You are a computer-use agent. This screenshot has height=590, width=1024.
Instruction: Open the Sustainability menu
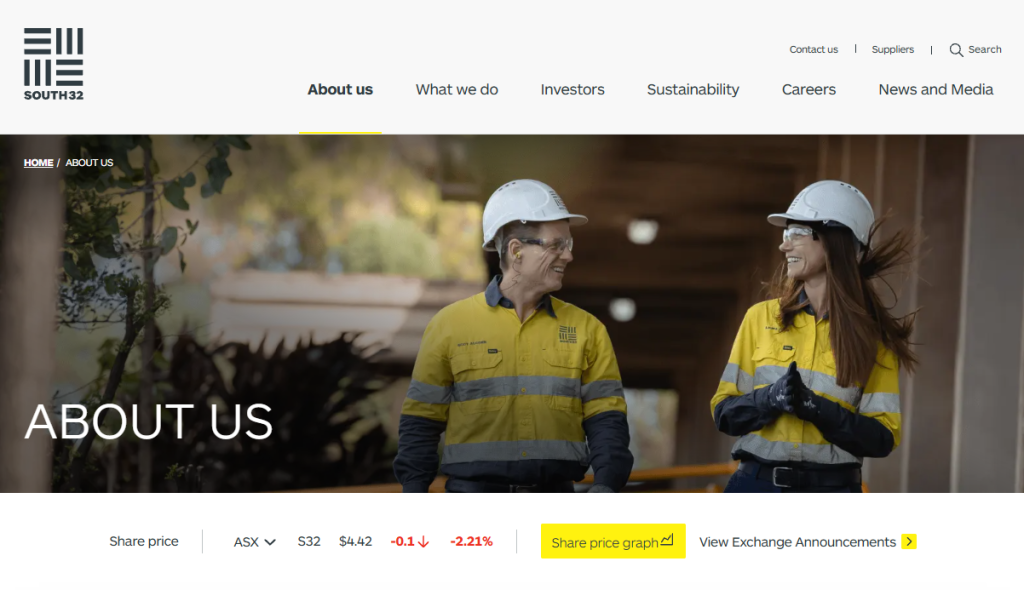click(x=693, y=90)
